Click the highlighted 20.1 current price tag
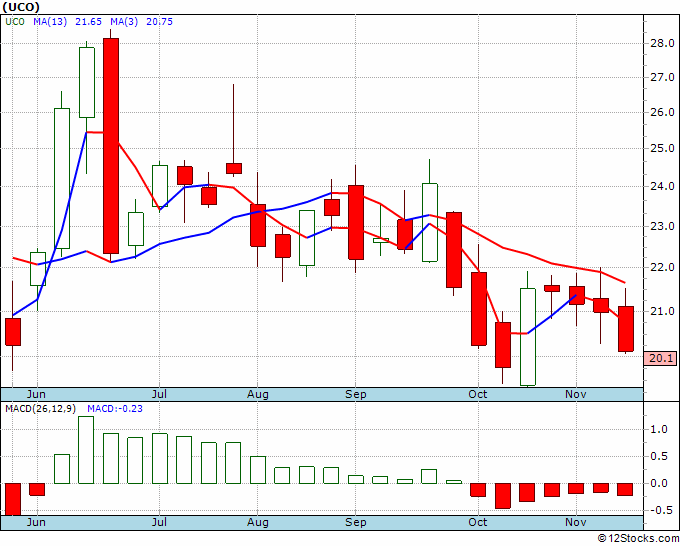680x546 pixels. tap(662, 359)
